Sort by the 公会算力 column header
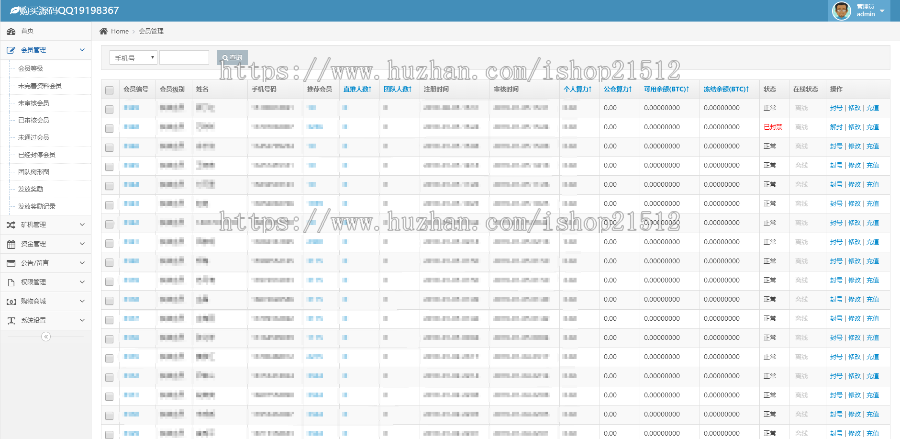The image size is (900, 439). 618,90
